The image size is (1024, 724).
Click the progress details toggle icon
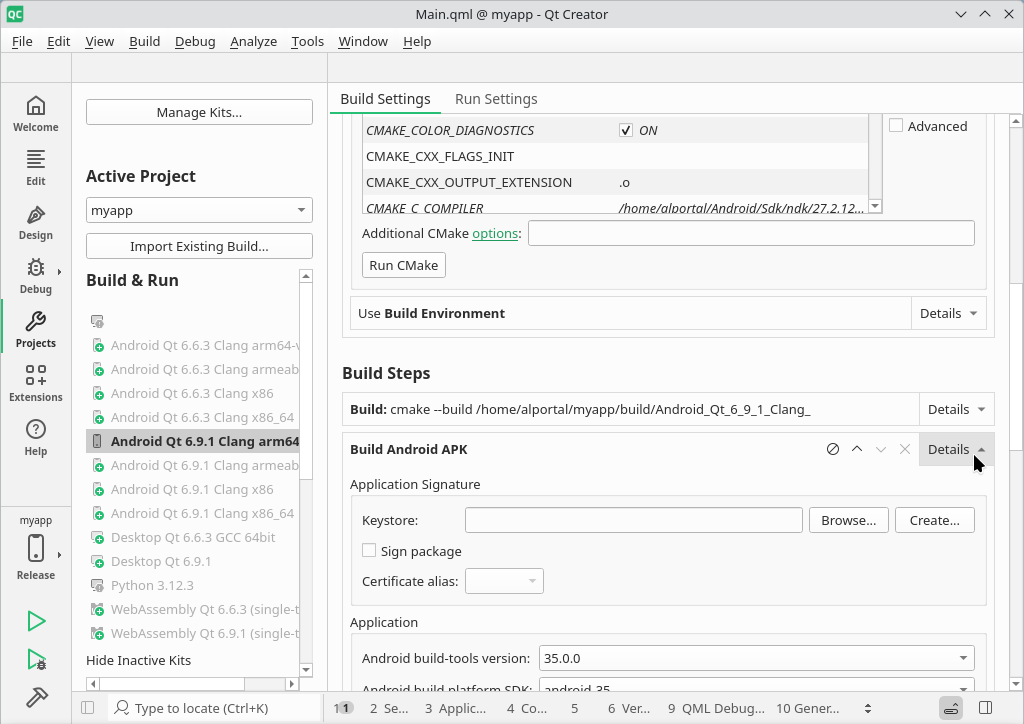pyautogui.click(x=952, y=708)
